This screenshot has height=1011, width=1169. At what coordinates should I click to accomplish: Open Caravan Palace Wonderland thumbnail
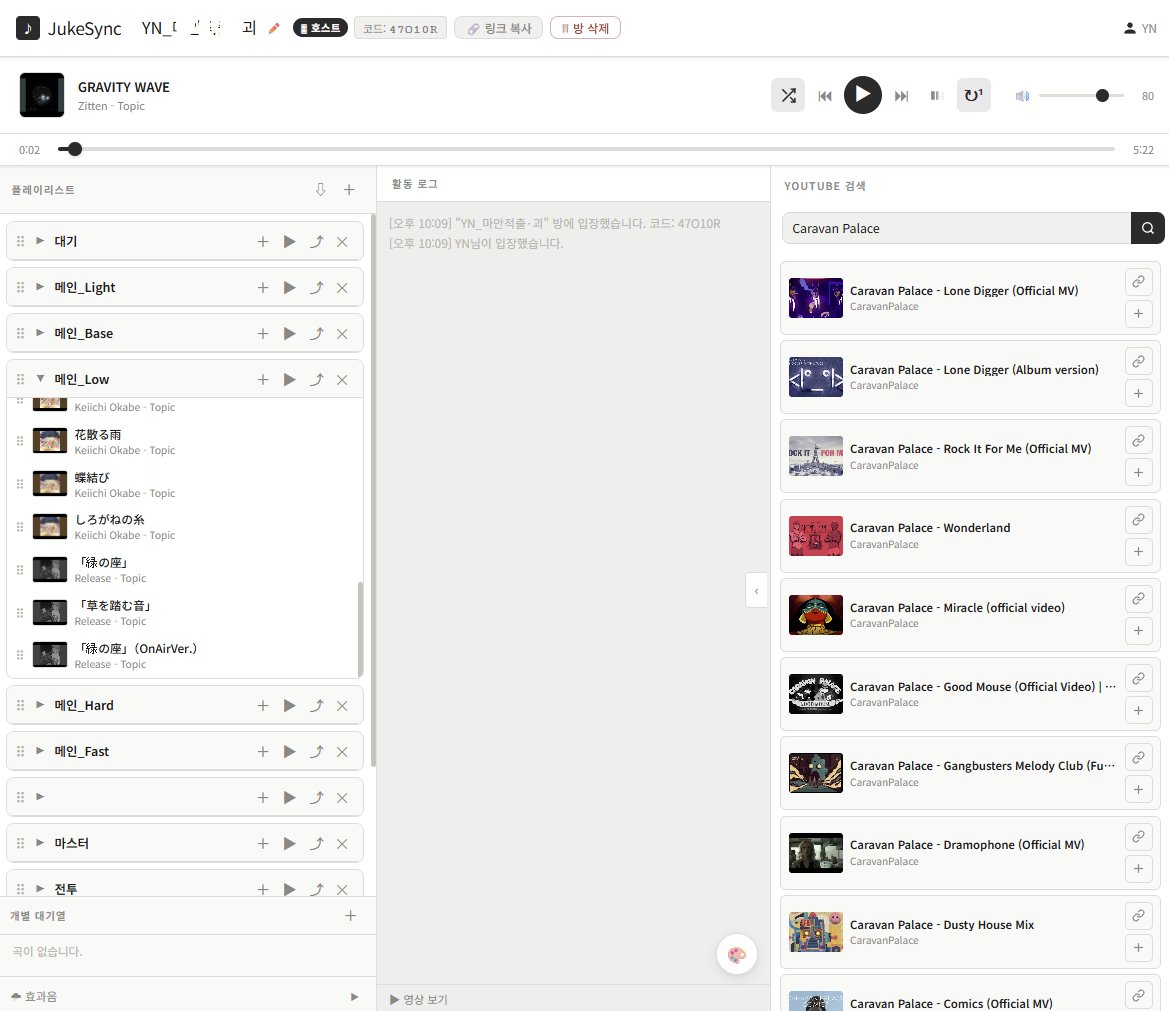pyautogui.click(x=816, y=535)
